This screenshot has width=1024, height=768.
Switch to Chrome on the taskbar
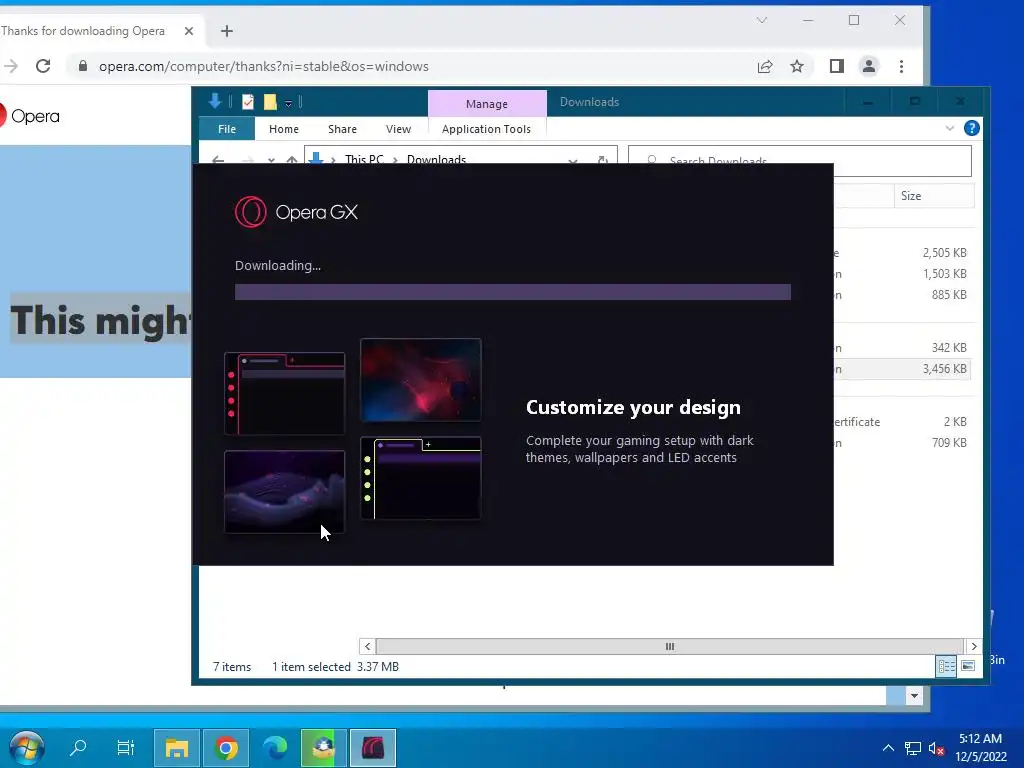pos(226,748)
